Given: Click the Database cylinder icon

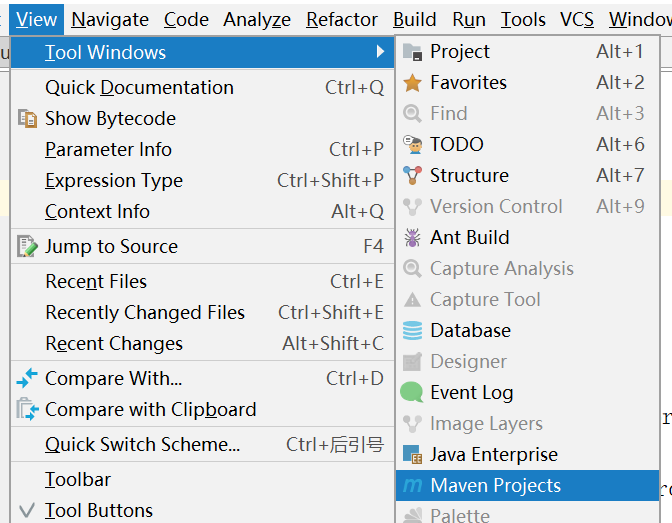Looking at the screenshot, I should tap(412, 331).
